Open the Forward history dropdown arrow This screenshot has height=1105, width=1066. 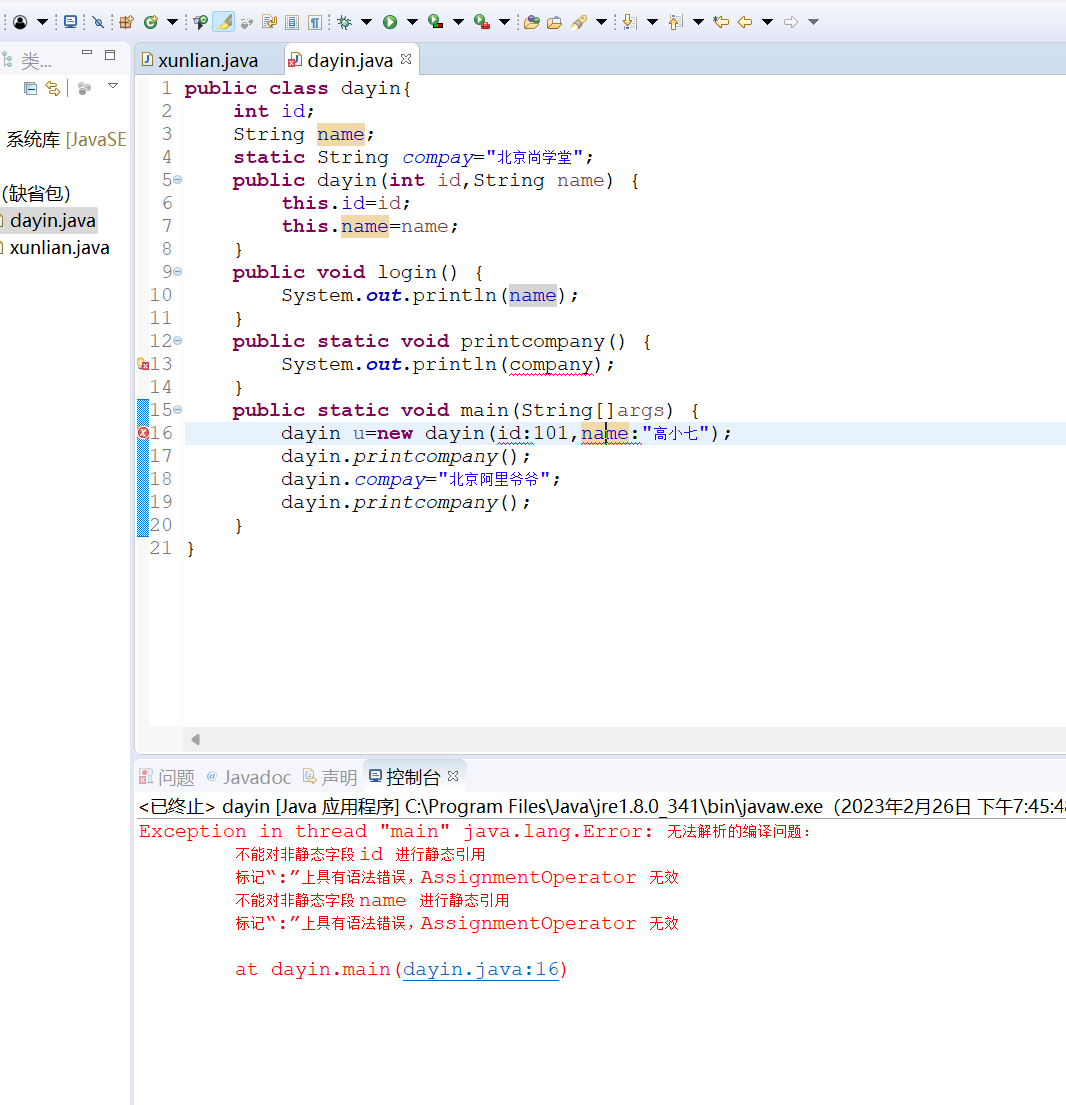click(x=813, y=22)
